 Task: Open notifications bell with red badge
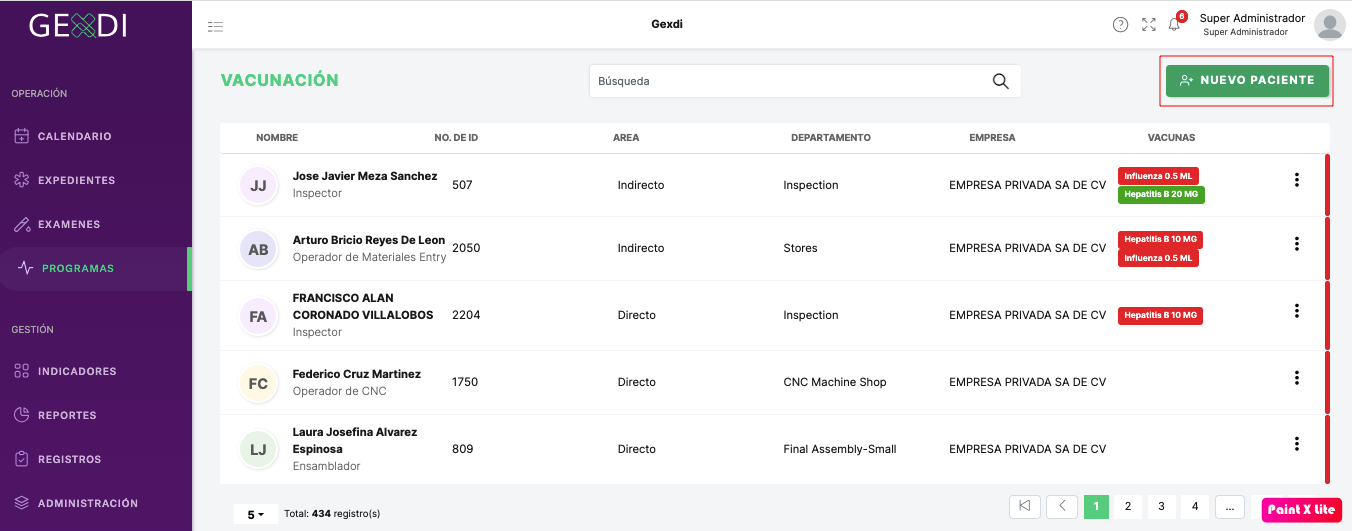coord(1175,24)
